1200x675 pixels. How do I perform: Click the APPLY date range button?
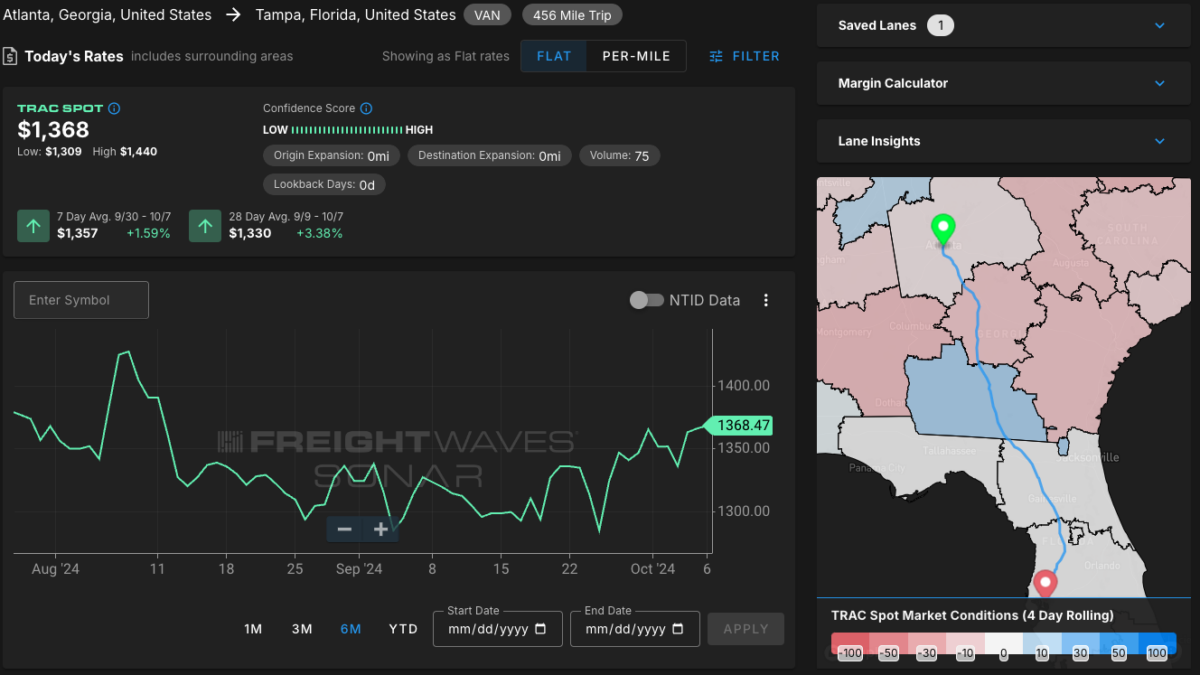[x=745, y=629]
